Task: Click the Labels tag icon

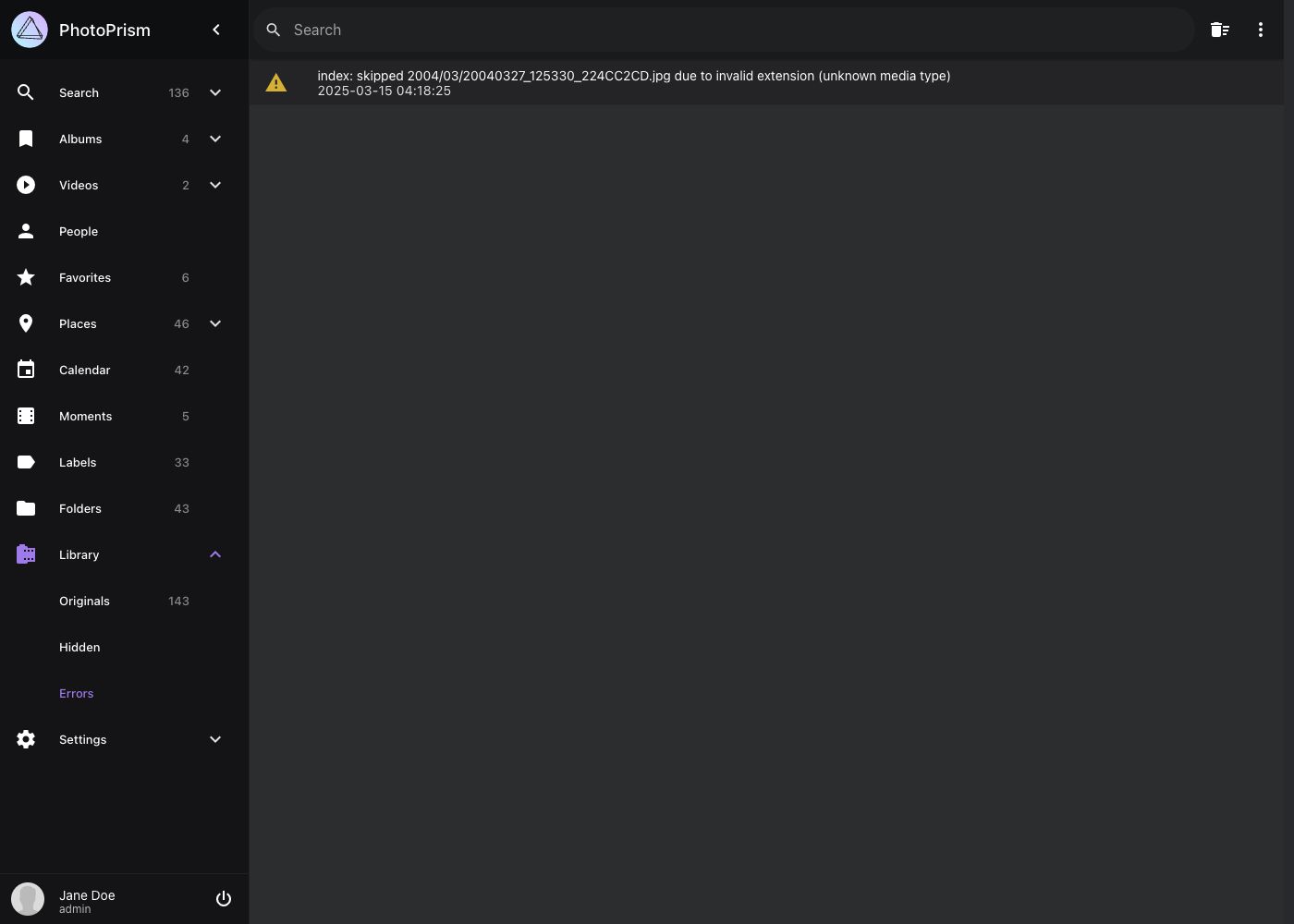Action: (x=26, y=462)
